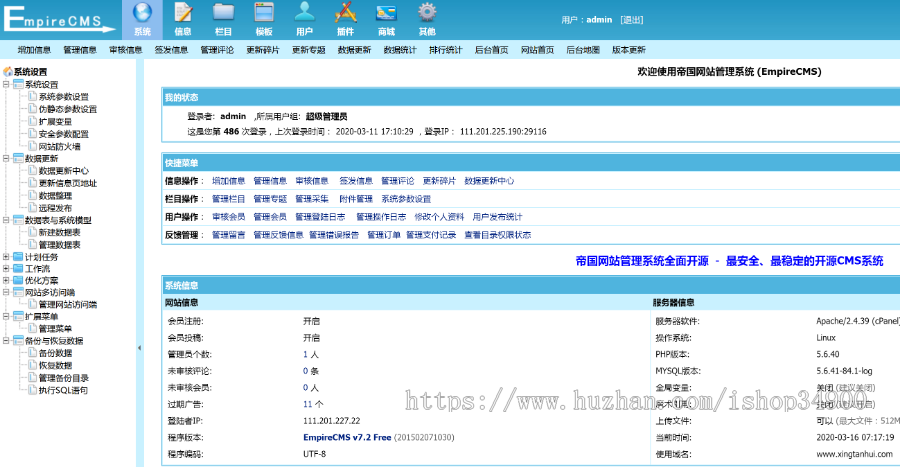Click the home icon beside 系统设置 heading
This screenshot has height=467, width=900.
(x=7, y=72)
